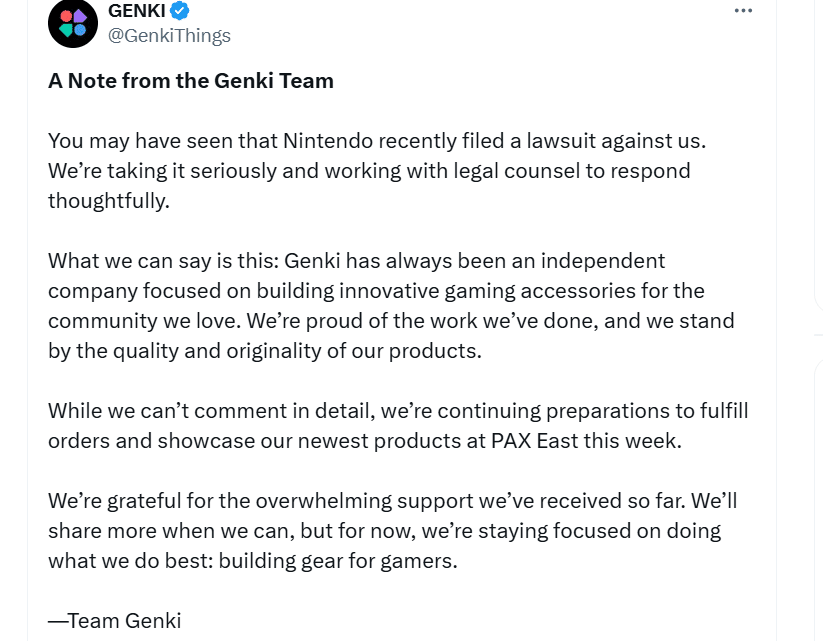
Task: Open the GENKI display name link
Action: click(x=136, y=12)
